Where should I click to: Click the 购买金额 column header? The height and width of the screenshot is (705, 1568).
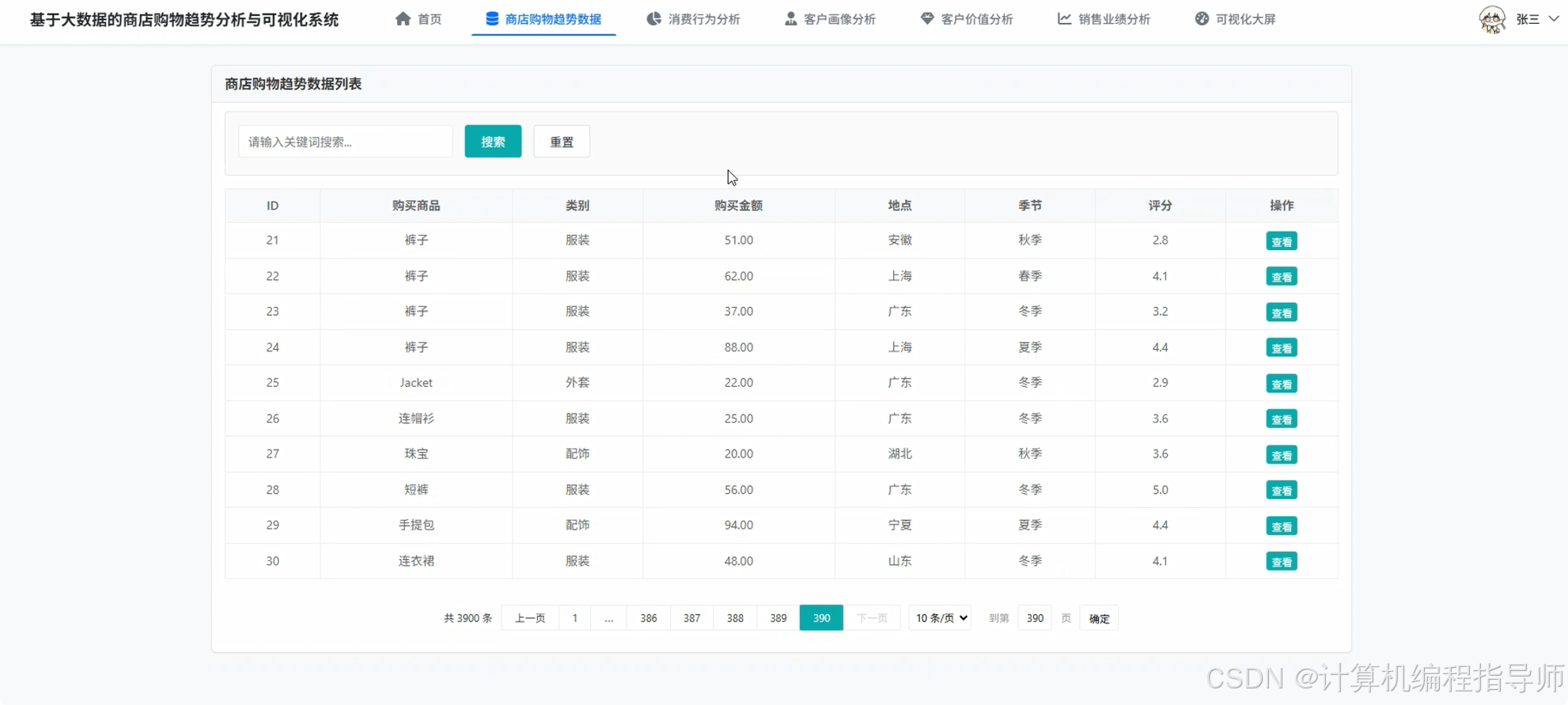pyautogui.click(x=739, y=206)
